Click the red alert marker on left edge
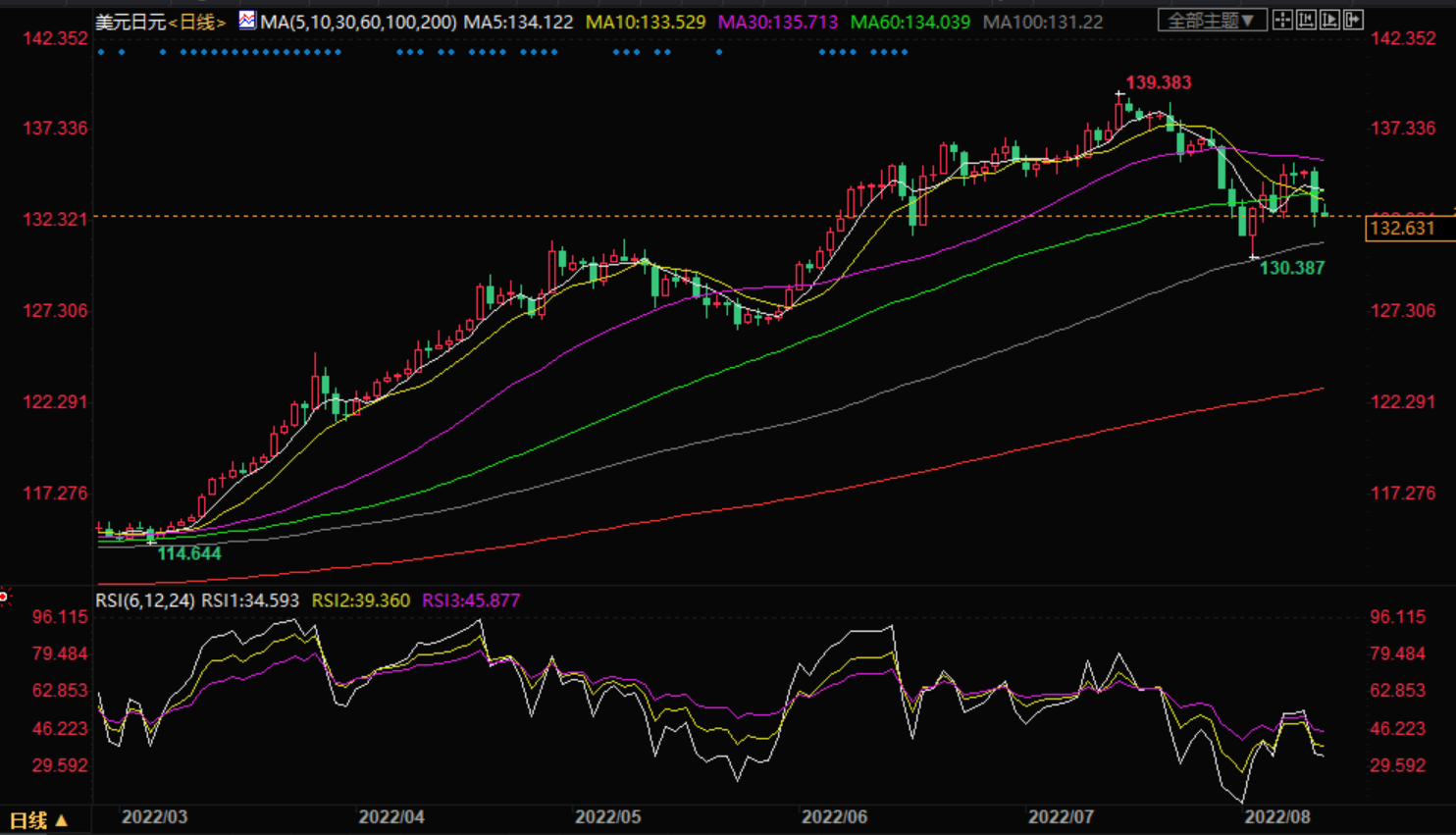The width and height of the screenshot is (1456, 835). click(x=4, y=597)
